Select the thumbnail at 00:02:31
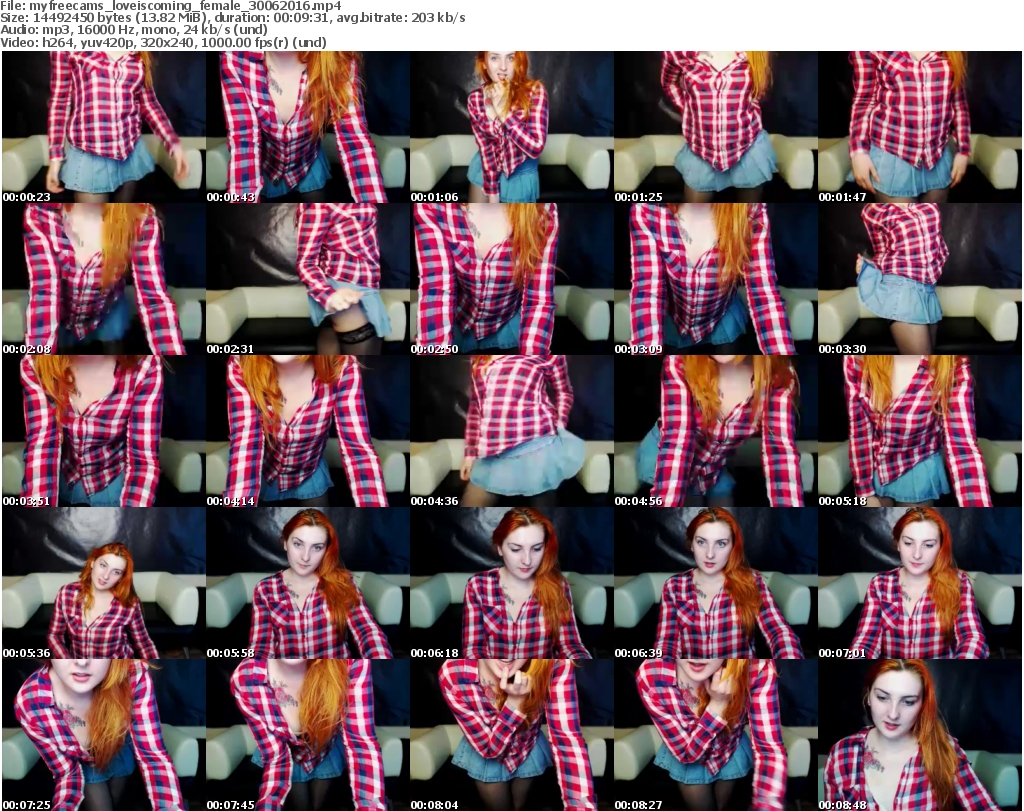Image resolution: width=1024 pixels, height=811 pixels. pyautogui.click(x=307, y=279)
